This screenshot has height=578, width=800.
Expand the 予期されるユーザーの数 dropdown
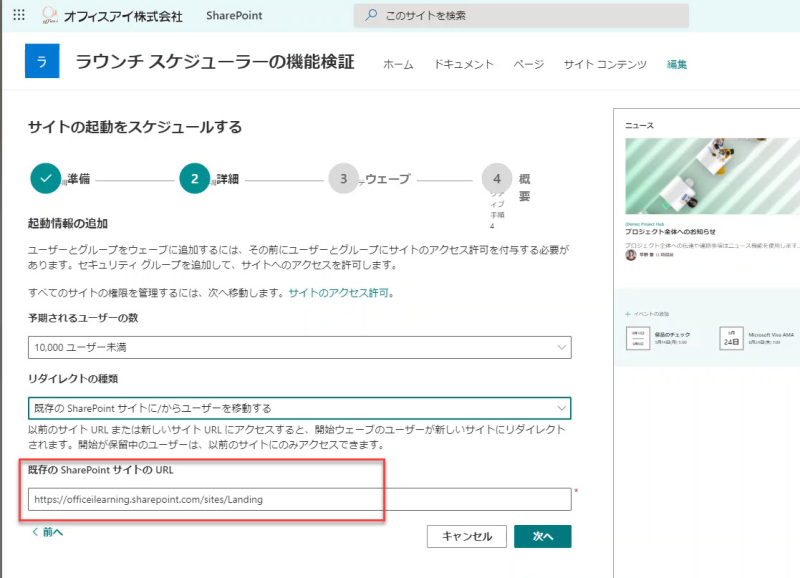pos(299,347)
